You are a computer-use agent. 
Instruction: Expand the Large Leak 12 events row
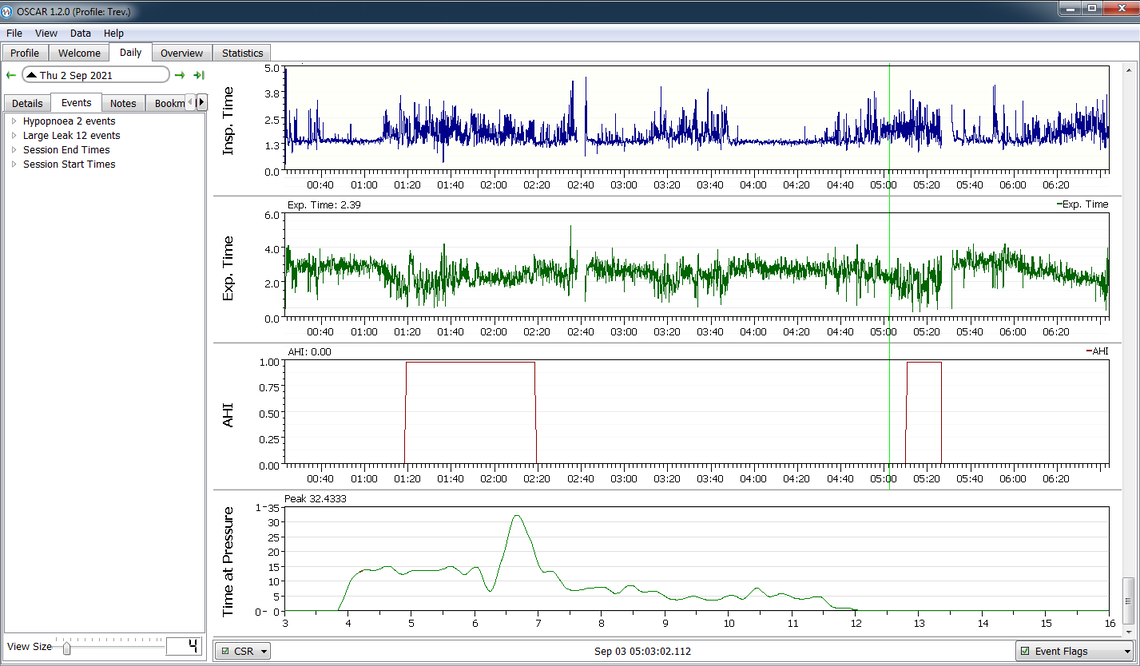coord(14,135)
